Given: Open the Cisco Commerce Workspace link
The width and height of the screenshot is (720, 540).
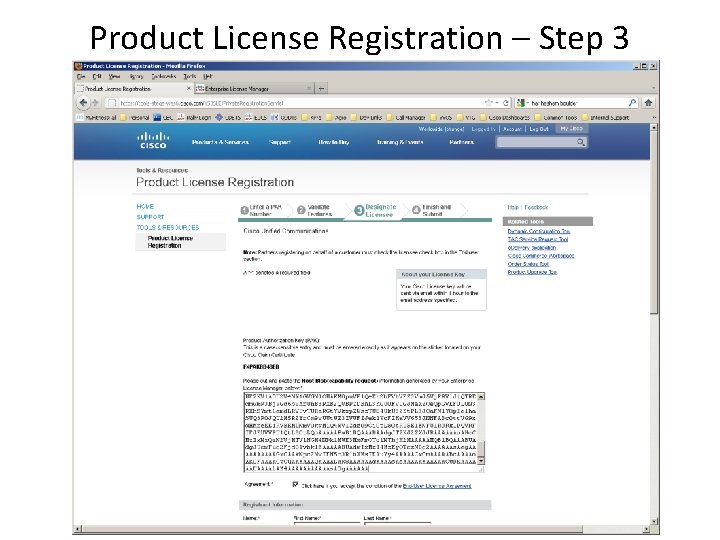Looking at the screenshot, I should 540,256.
